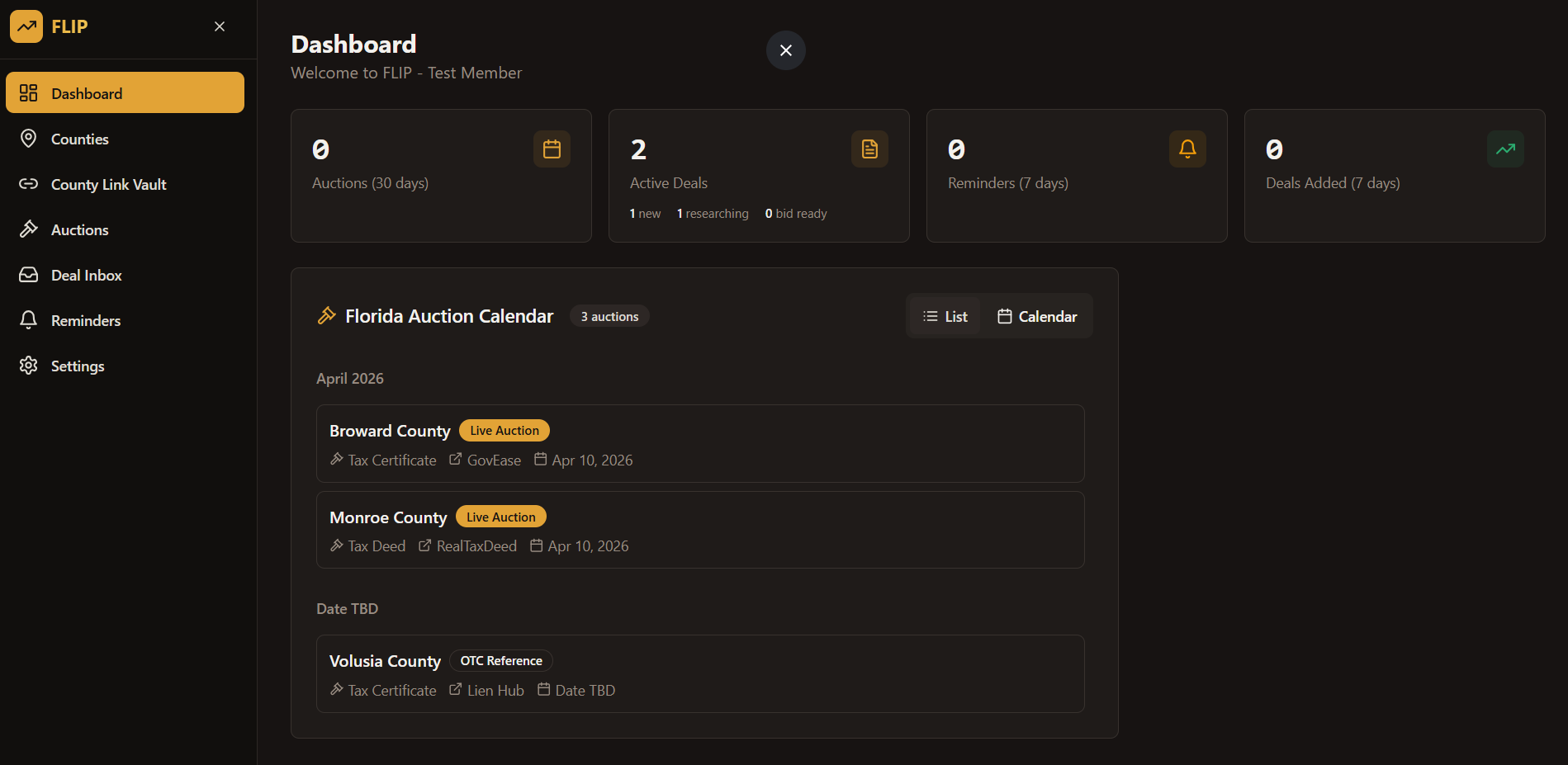Image resolution: width=1568 pixels, height=765 pixels.
Task: Open the RealTaxDeed external link
Action: (x=467, y=545)
